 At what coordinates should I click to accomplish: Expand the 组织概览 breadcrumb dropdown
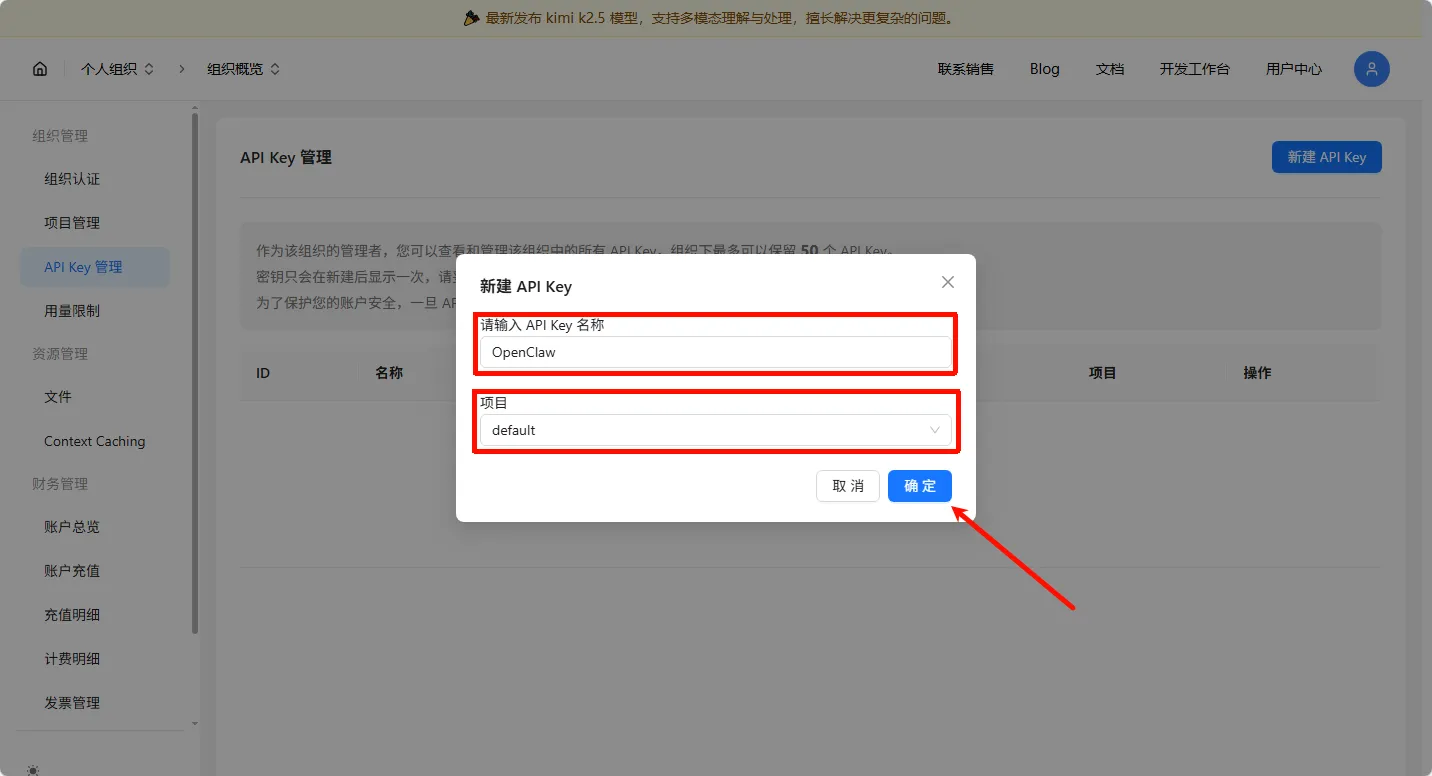tap(243, 69)
